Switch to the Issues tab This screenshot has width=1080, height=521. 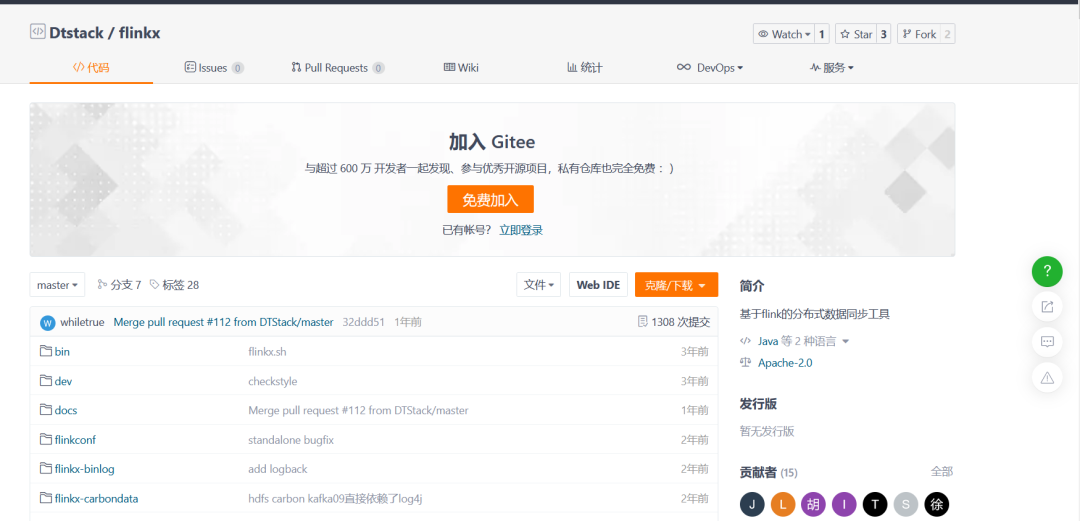[x=214, y=68]
